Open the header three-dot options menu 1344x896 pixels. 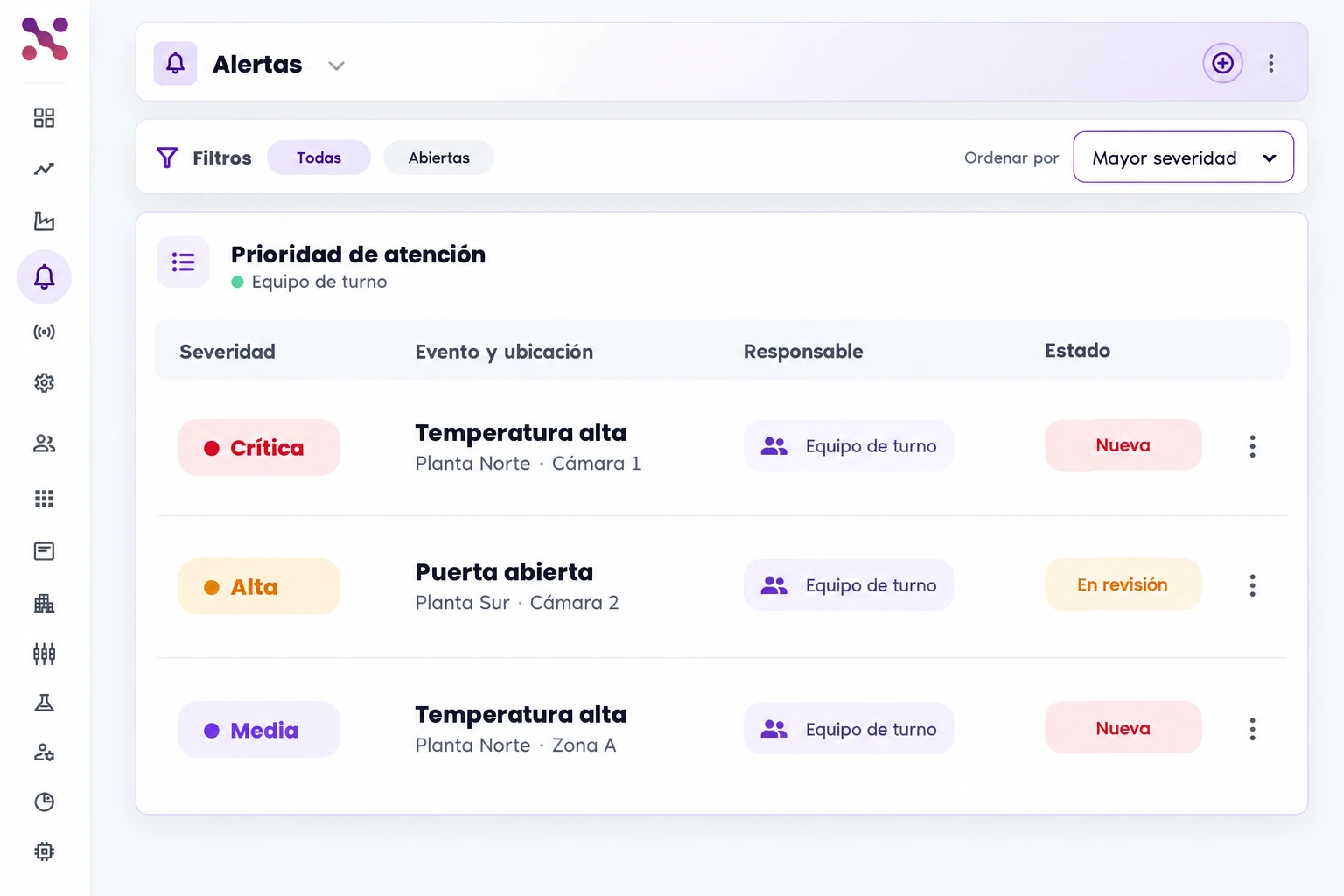click(1271, 63)
